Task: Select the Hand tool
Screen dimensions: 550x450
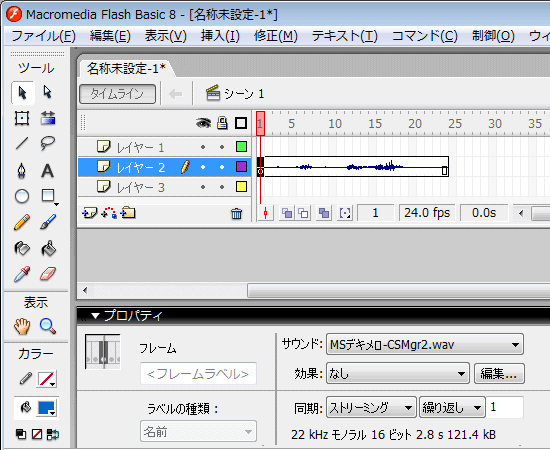Action: 22,326
